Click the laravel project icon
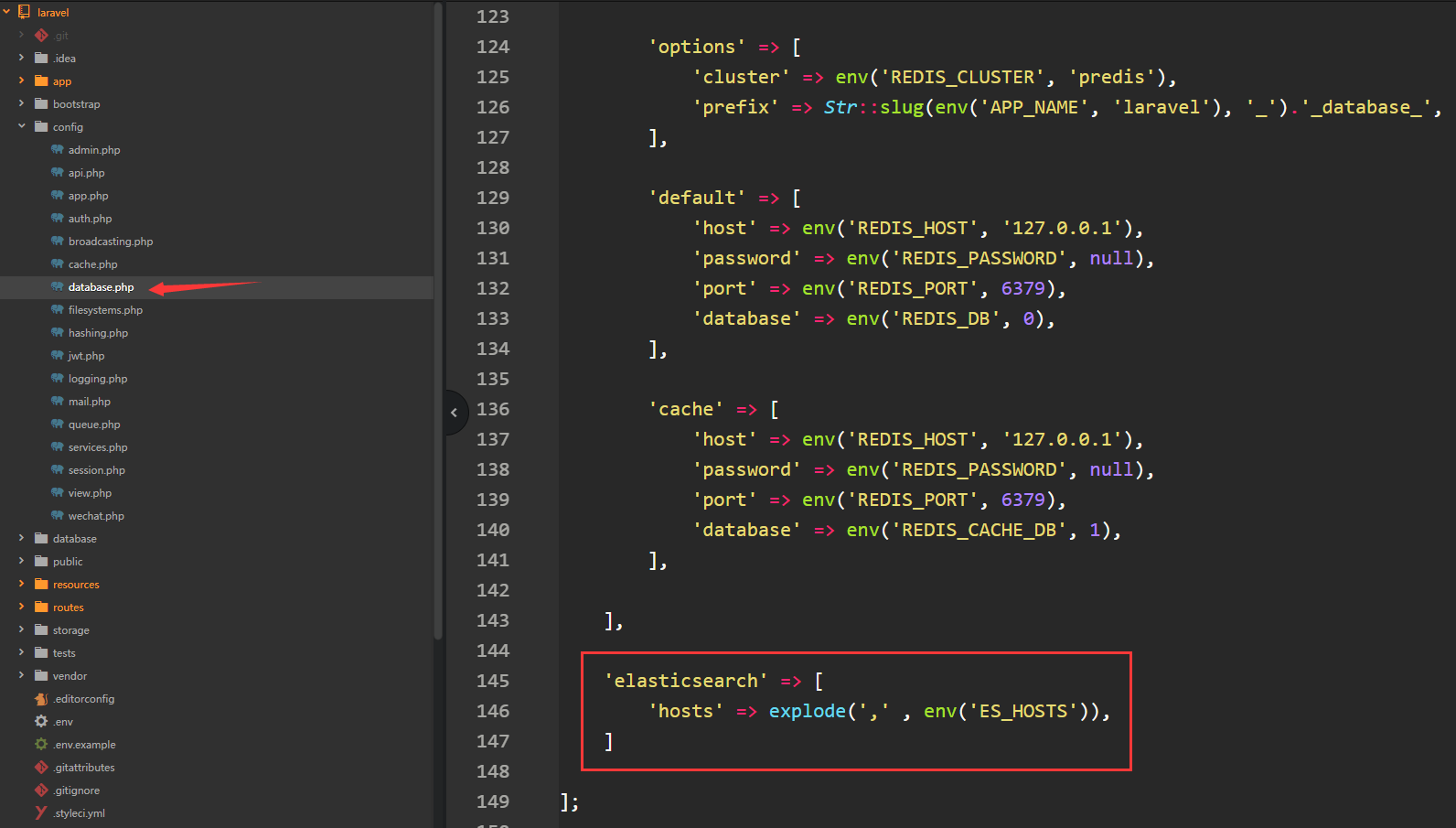 24,12
